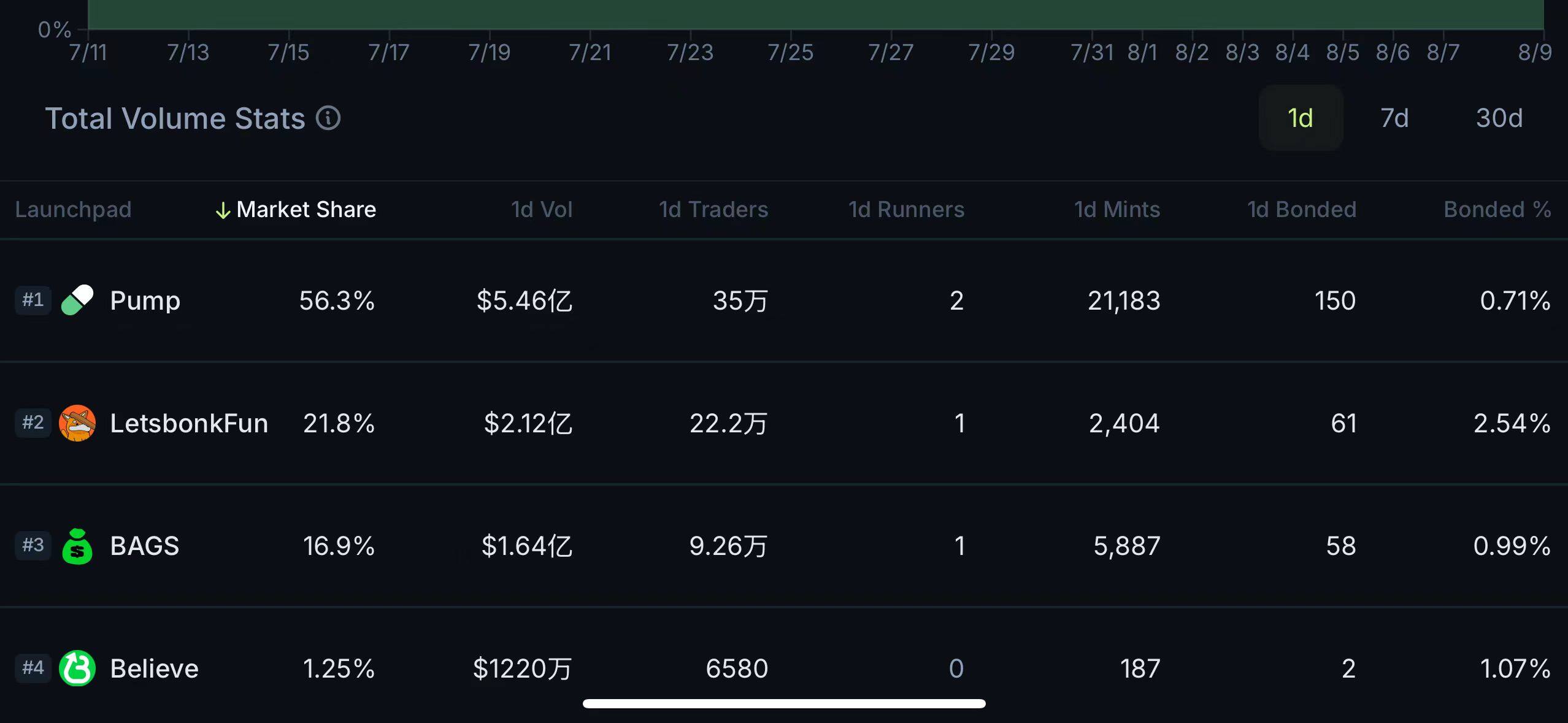Screen dimensions: 1568x723
Task: Sort table by 1d Traders column
Action: pyautogui.click(x=713, y=210)
